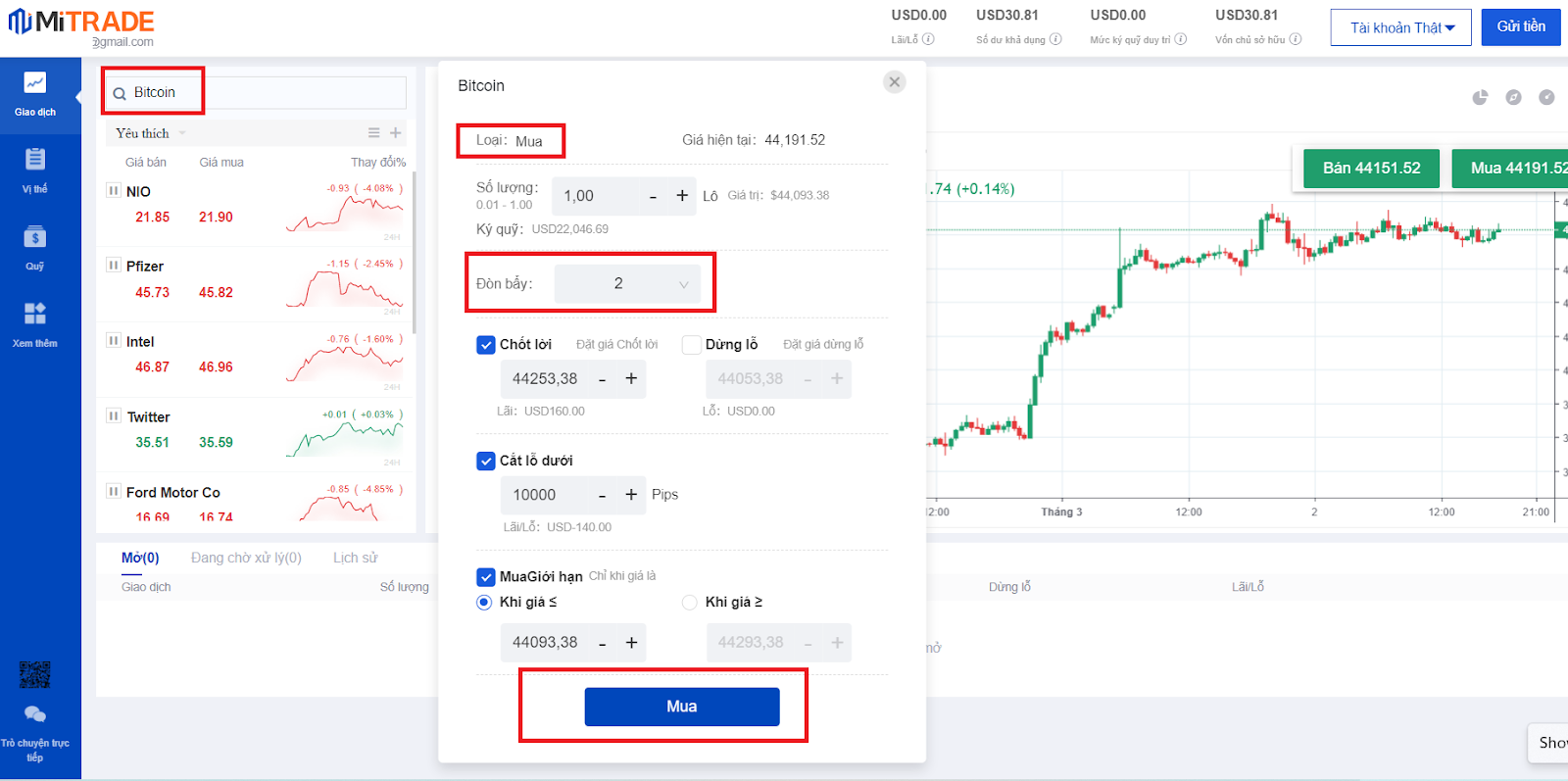This screenshot has width=1568, height=781.
Task: Click the Giá mua column header
Action: click(221, 163)
